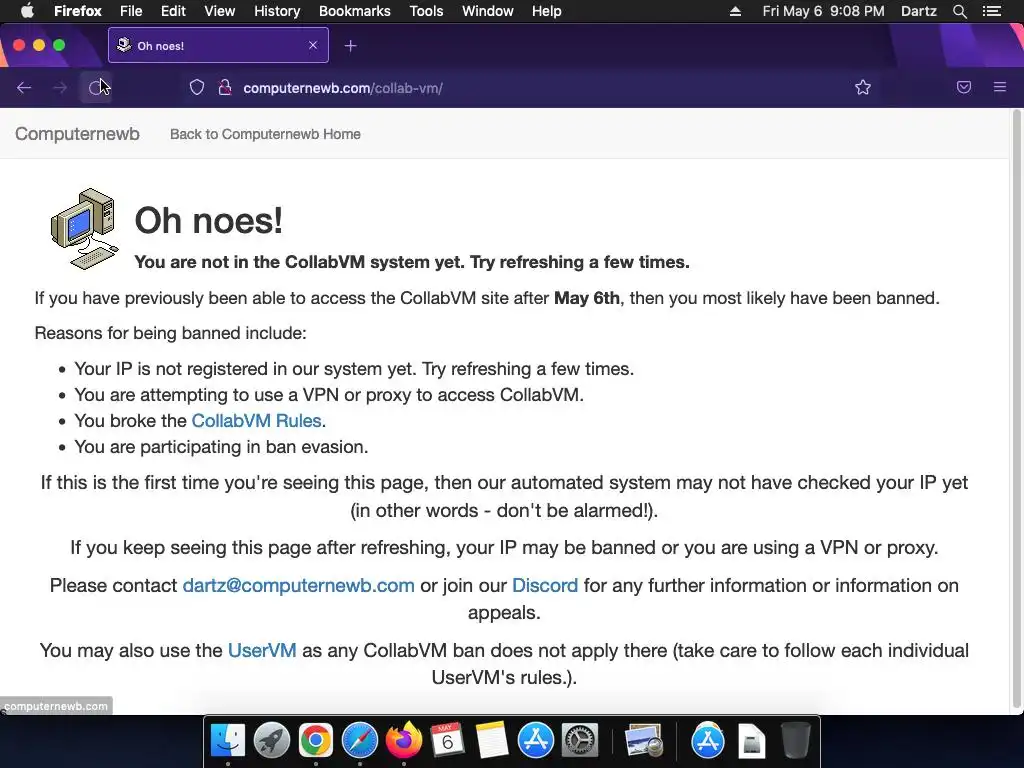1024x768 pixels.
Task: Follow the UserVM link
Action: [262, 650]
